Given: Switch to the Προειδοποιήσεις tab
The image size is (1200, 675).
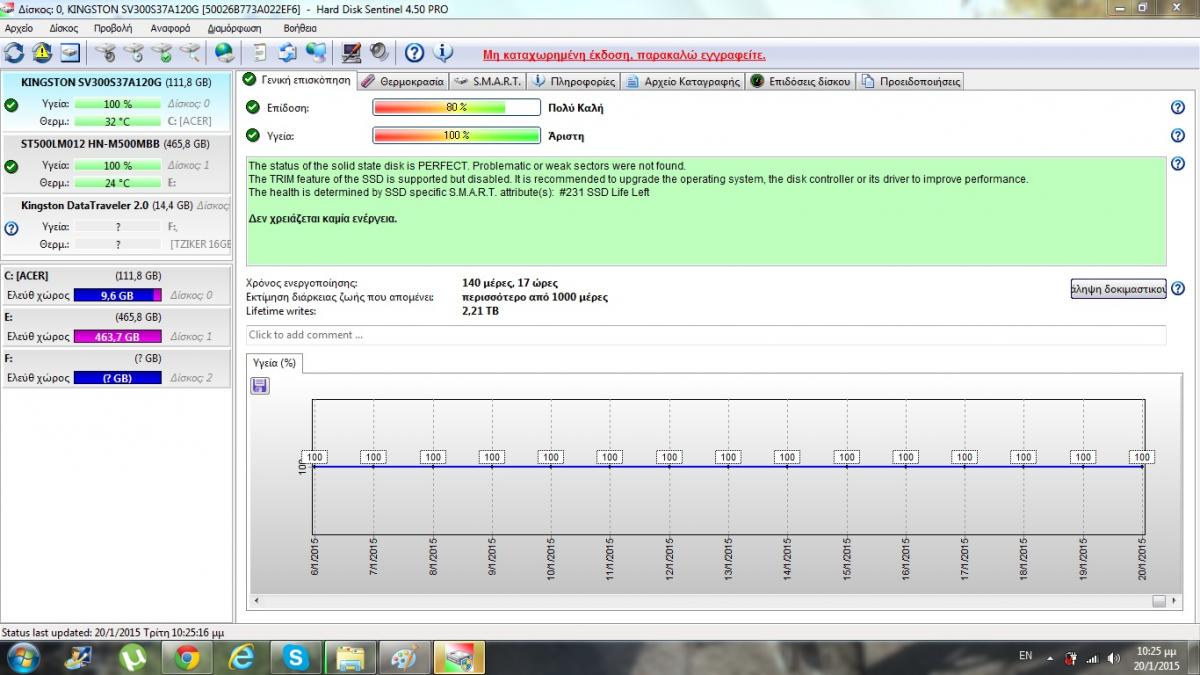Looking at the screenshot, I should pos(910,81).
